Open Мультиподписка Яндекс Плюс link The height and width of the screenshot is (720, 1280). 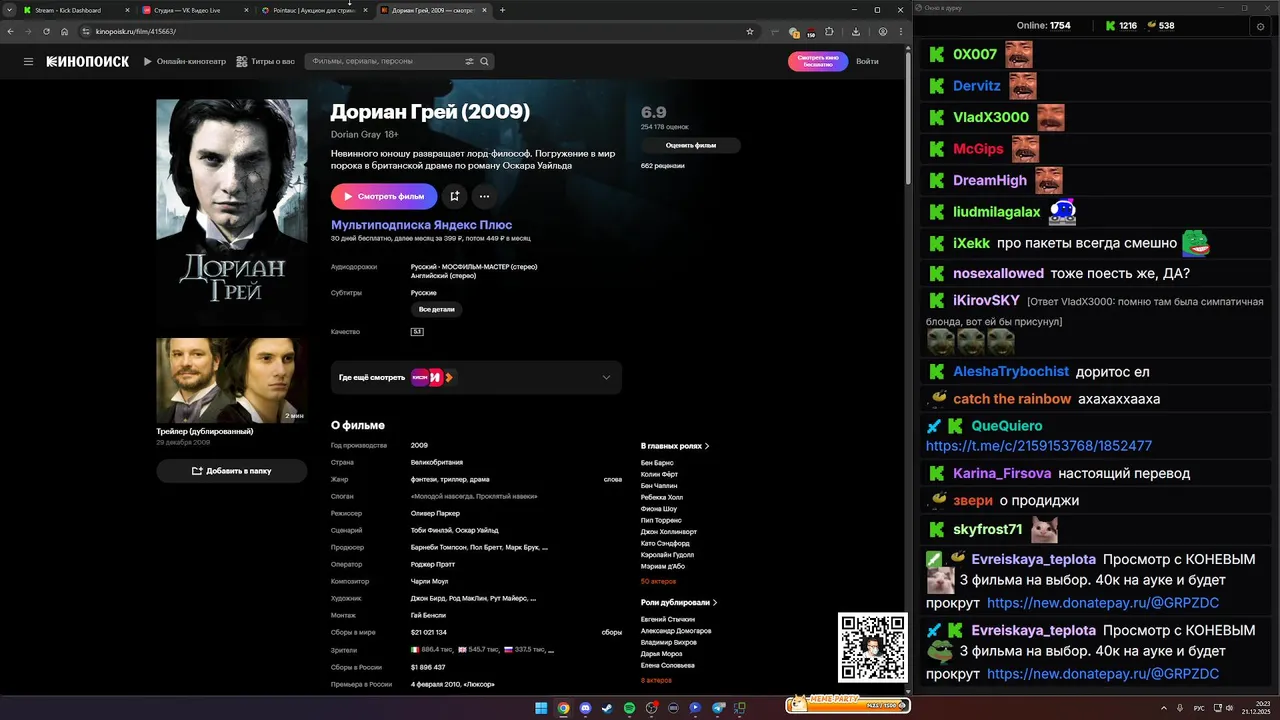tap(421, 225)
